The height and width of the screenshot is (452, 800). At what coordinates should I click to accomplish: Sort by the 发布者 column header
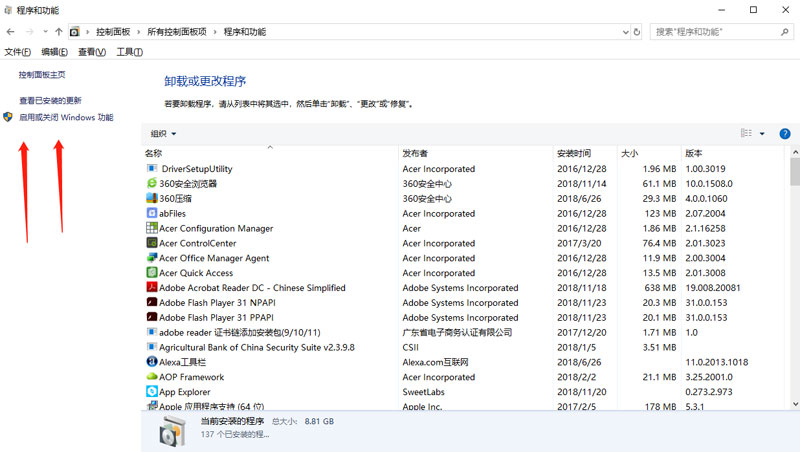pos(476,153)
